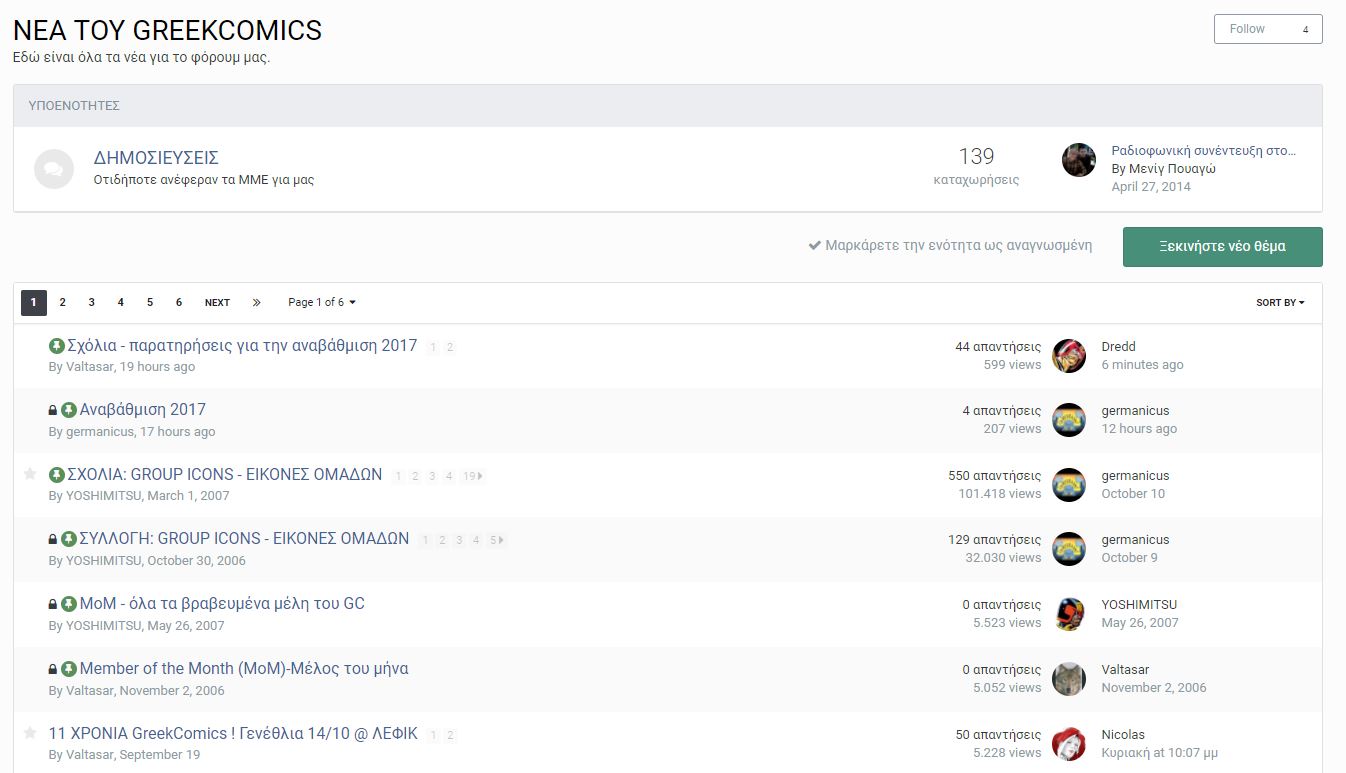Viewport: 1346px width, 773px height.
Task: Open Nicolas profile name link
Action: tap(1123, 735)
